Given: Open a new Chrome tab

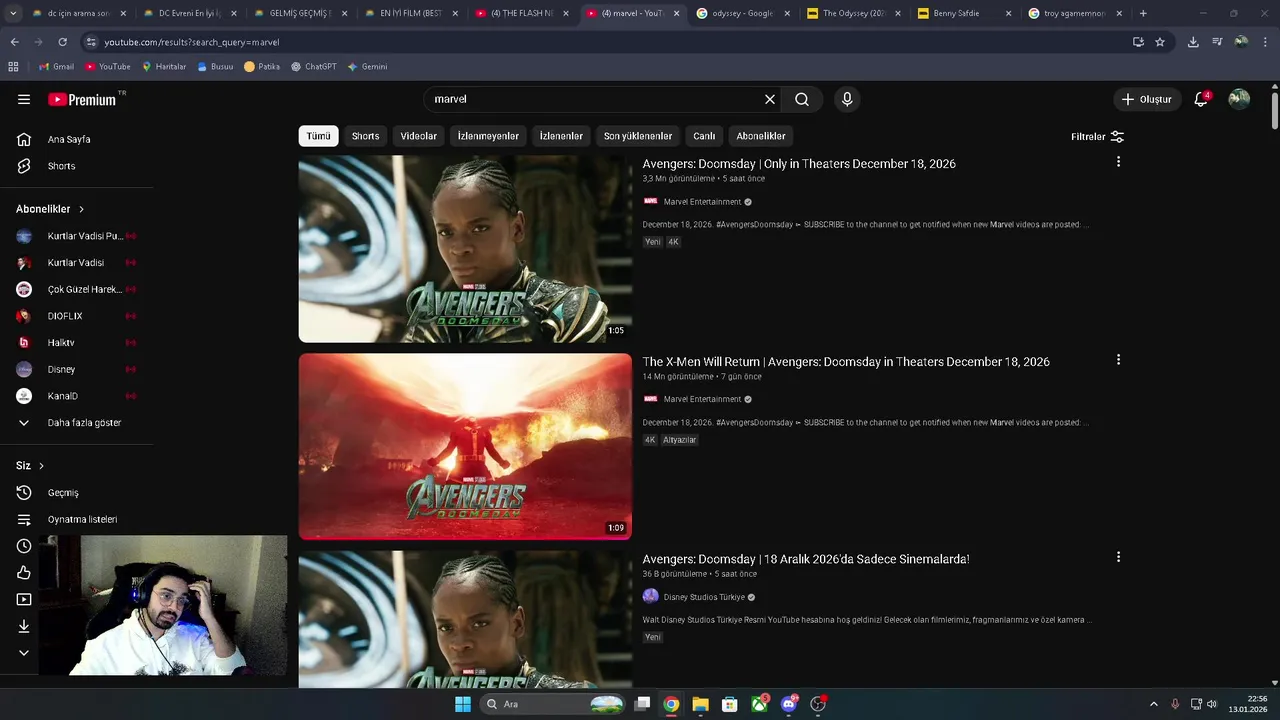Looking at the screenshot, I should click(x=1143, y=14).
